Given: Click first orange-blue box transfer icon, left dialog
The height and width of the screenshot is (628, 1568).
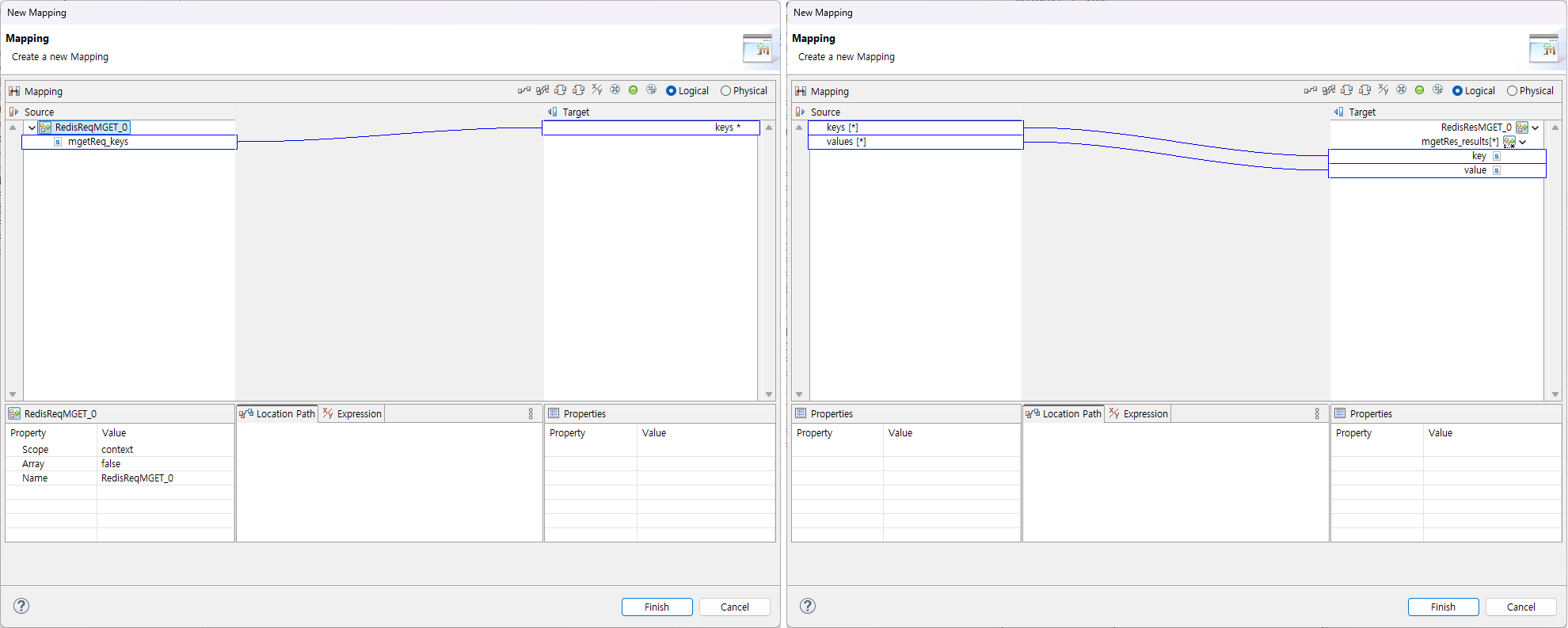Looking at the screenshot, I should click(561, 90).
